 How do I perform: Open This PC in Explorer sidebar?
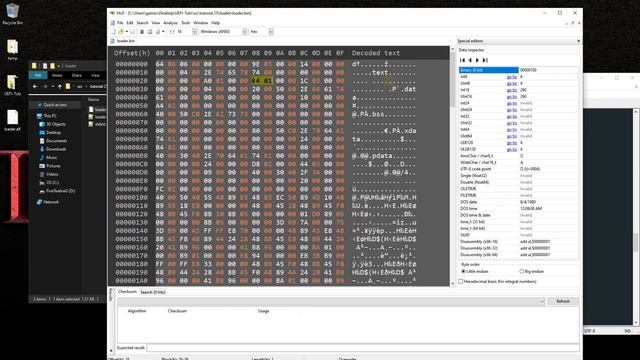point(47,116)
